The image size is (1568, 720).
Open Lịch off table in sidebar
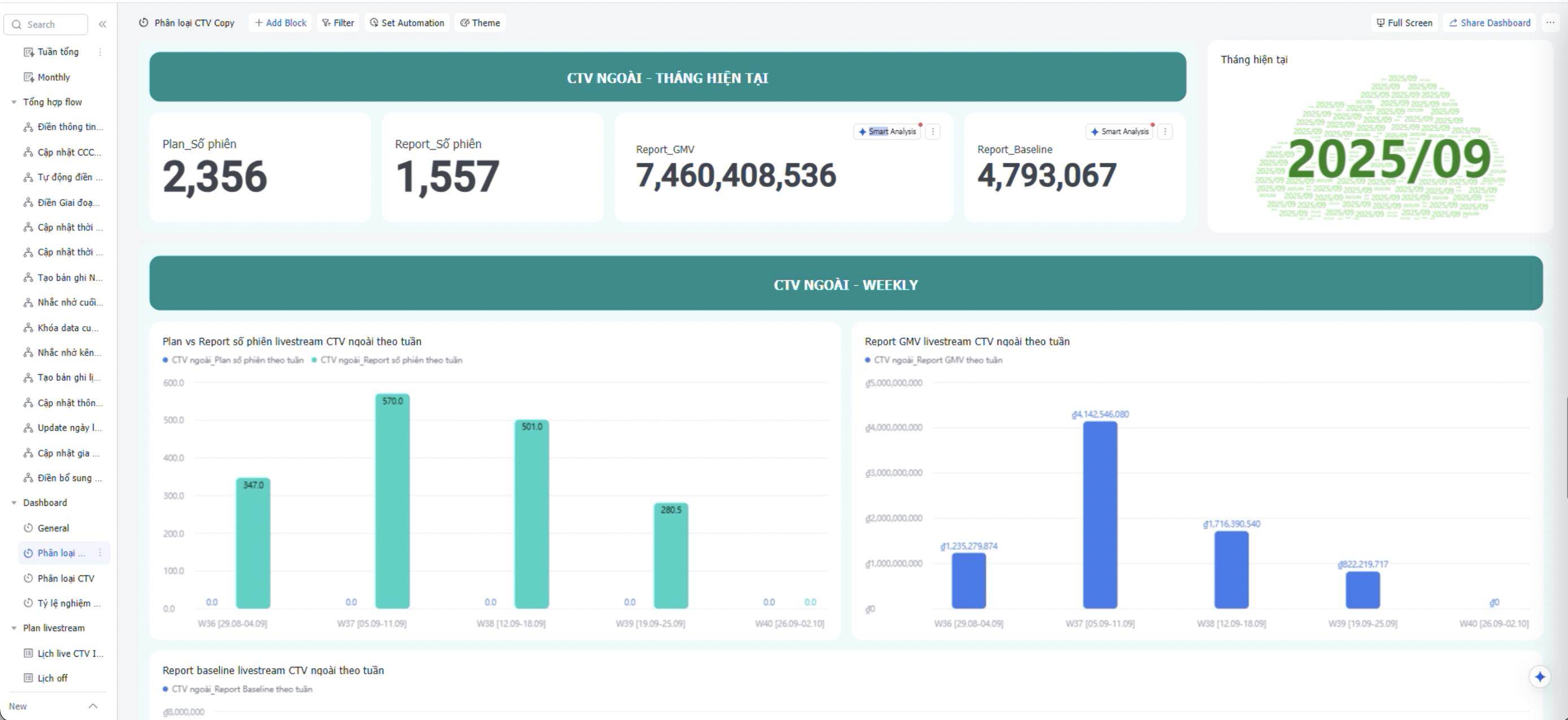click(x=53, y=678)
